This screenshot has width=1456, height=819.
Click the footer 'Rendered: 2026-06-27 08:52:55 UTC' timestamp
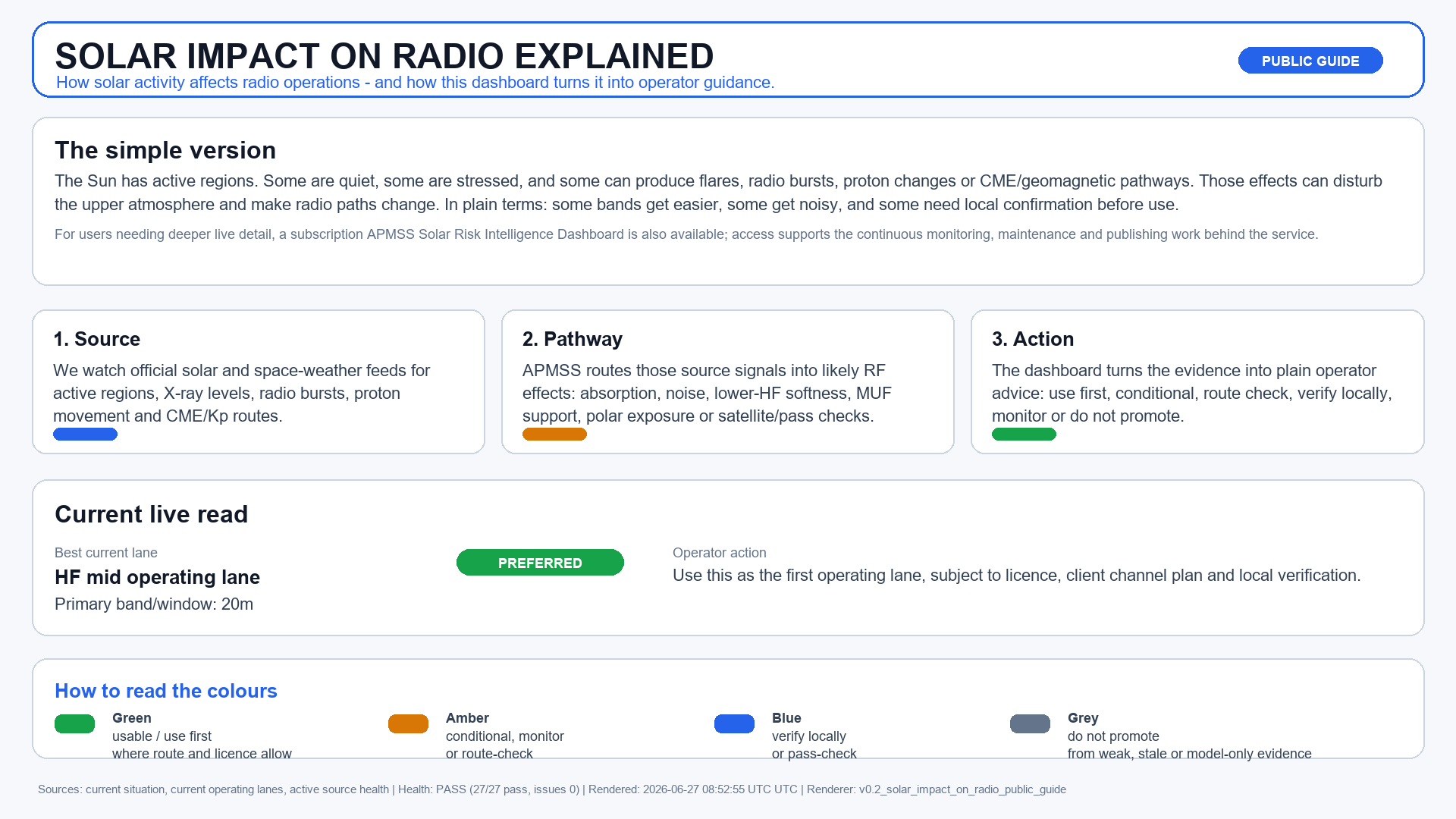pyautogui.click(x=693, y=789)
